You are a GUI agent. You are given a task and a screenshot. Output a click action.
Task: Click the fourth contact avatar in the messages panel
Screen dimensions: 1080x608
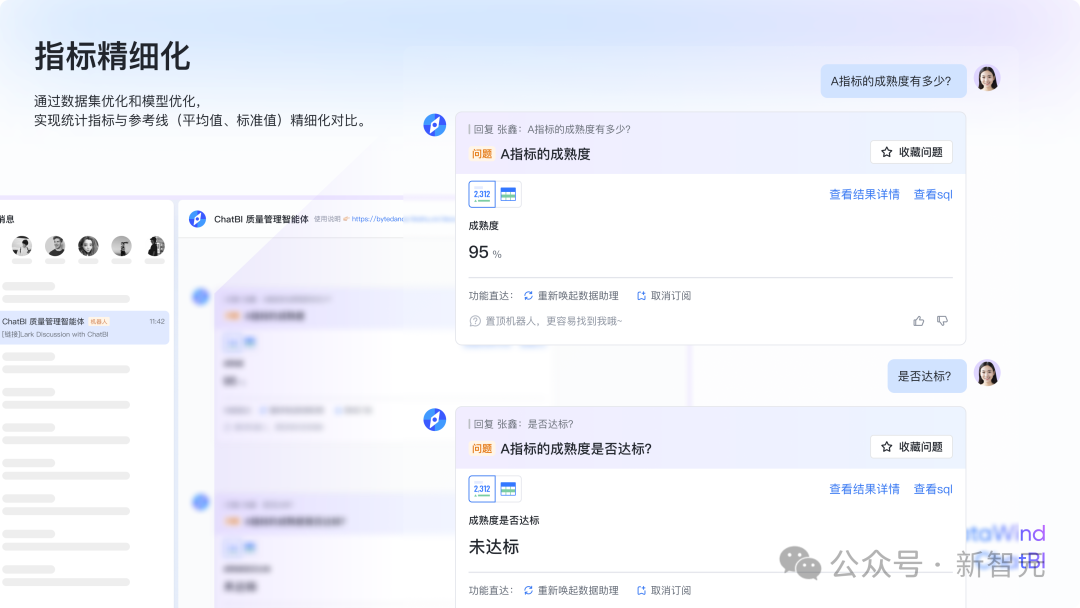[121, 246]
